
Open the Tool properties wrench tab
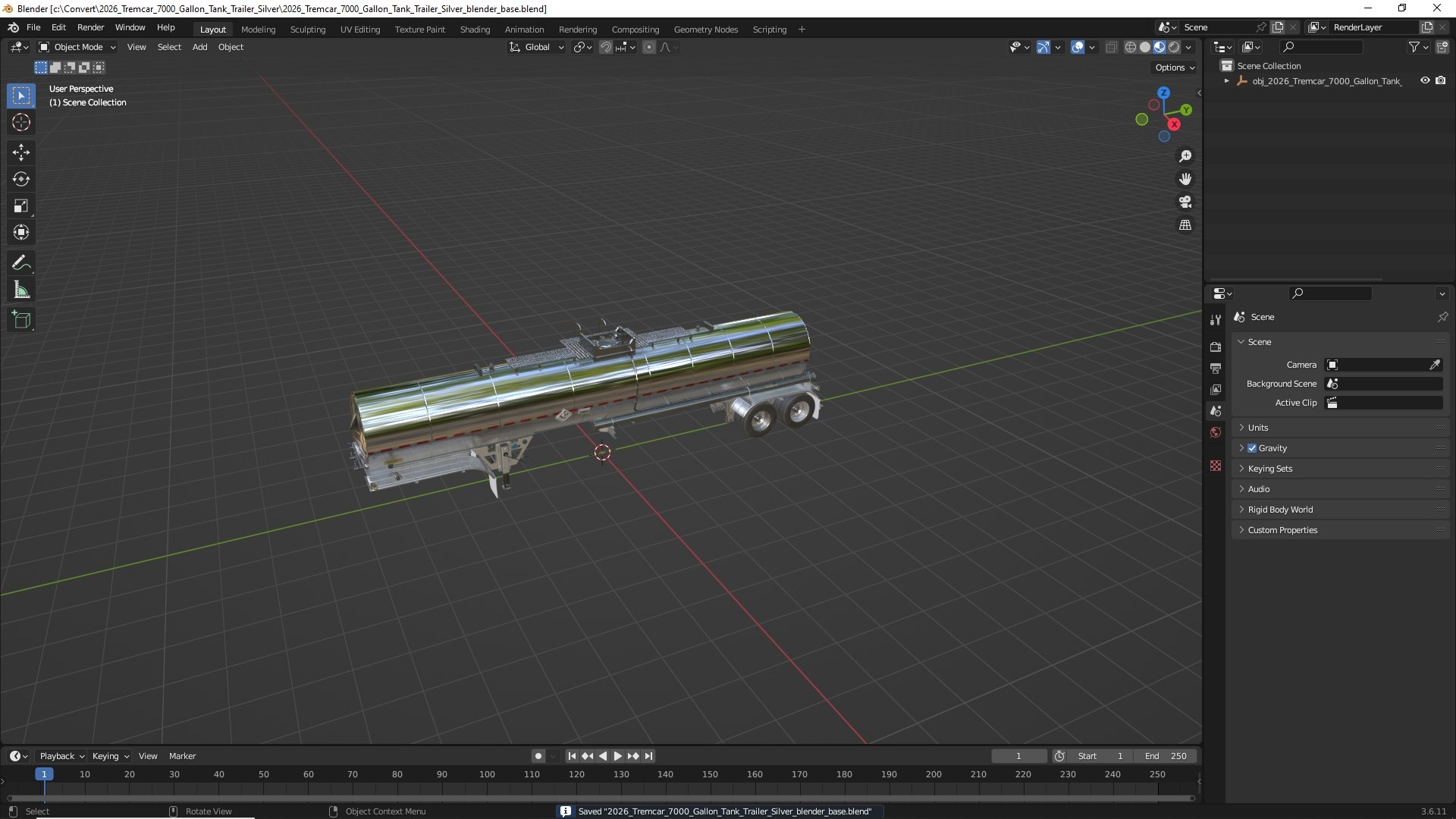[1216, 320]
